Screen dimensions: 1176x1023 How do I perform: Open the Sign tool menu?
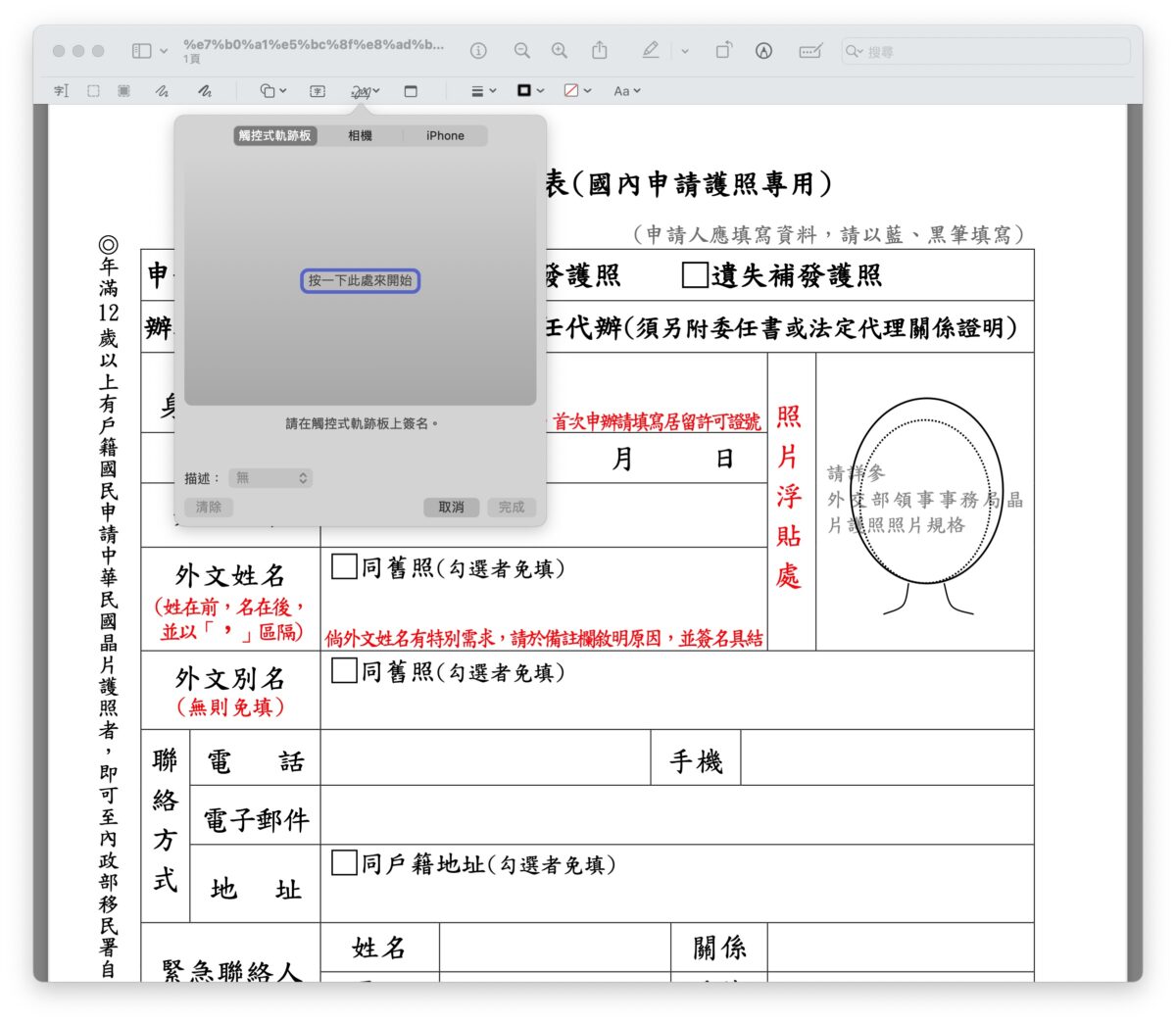366,91
